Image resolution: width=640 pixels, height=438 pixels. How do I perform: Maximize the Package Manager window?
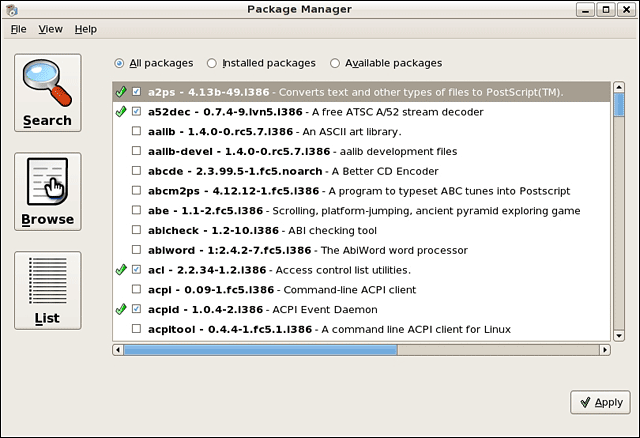(x=606, y=9)
